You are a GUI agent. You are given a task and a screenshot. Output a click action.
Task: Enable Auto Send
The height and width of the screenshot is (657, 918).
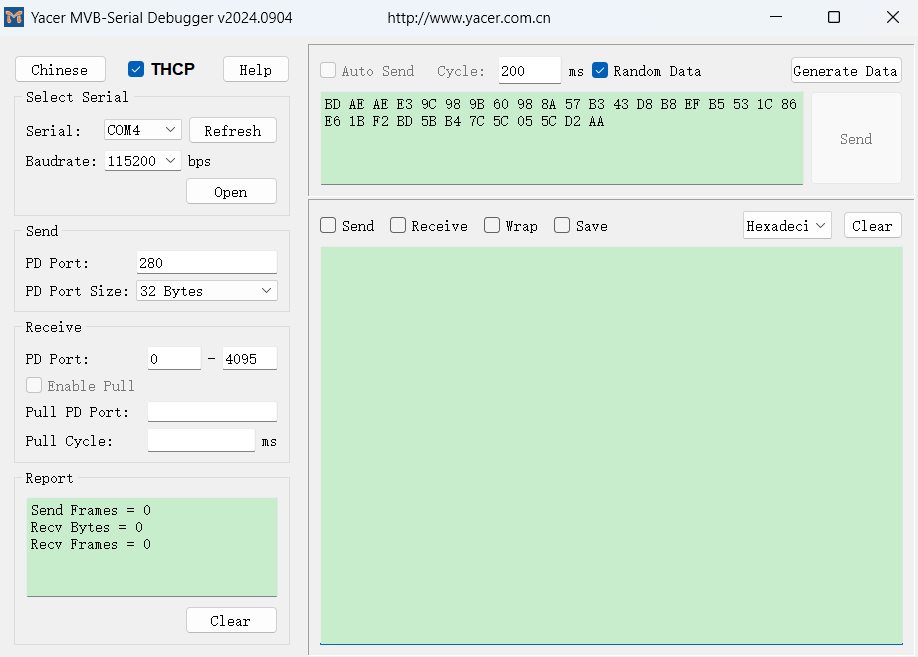tap(328, 70)
